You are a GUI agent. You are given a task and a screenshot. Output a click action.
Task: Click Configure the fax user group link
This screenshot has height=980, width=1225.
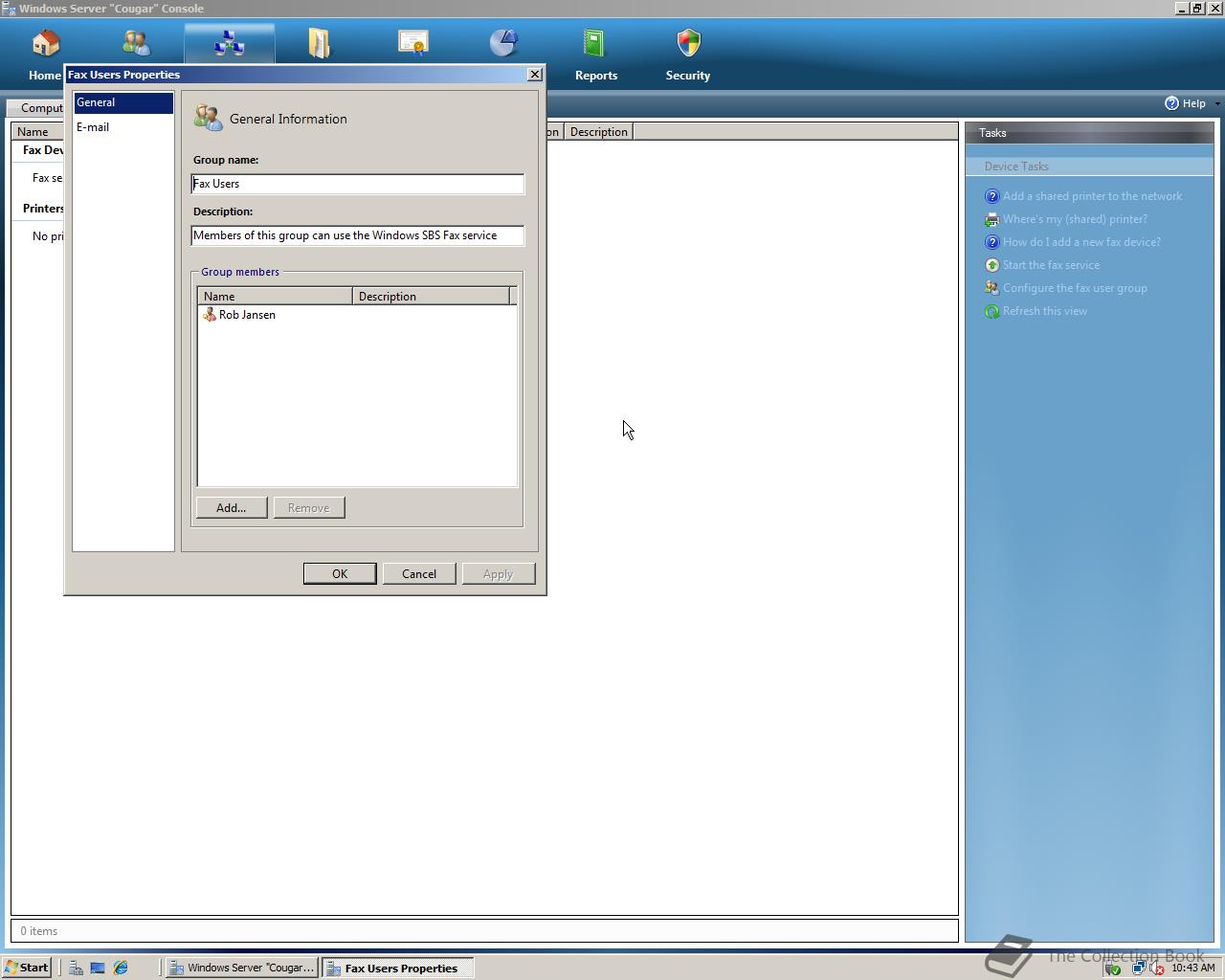click(1075, 288)
